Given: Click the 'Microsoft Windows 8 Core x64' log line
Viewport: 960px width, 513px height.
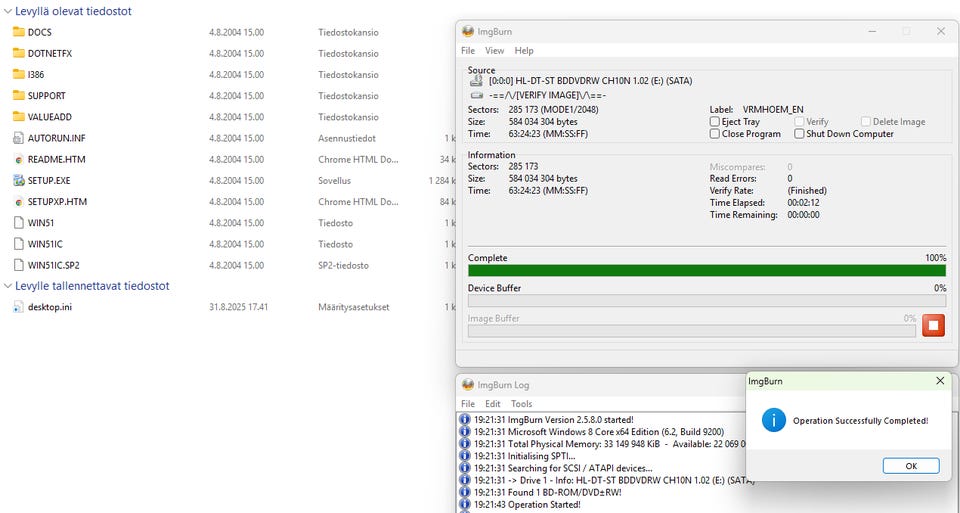Looking at the screenshot, I should (x=599, y=432).
